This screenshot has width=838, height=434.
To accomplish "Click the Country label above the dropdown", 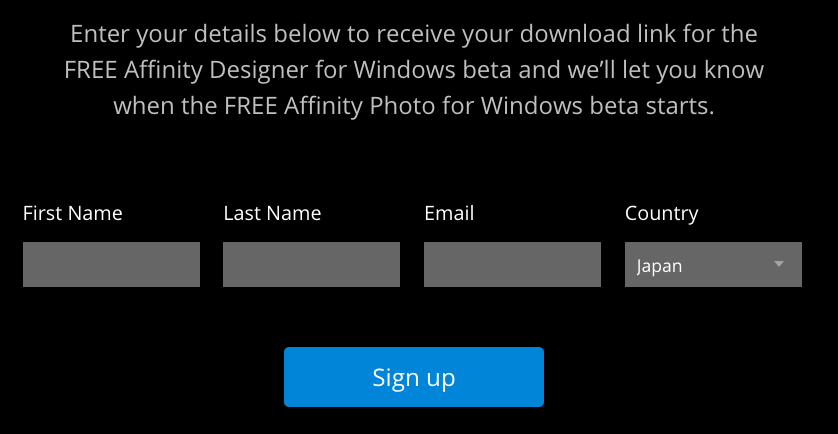I will click(661, 213).
